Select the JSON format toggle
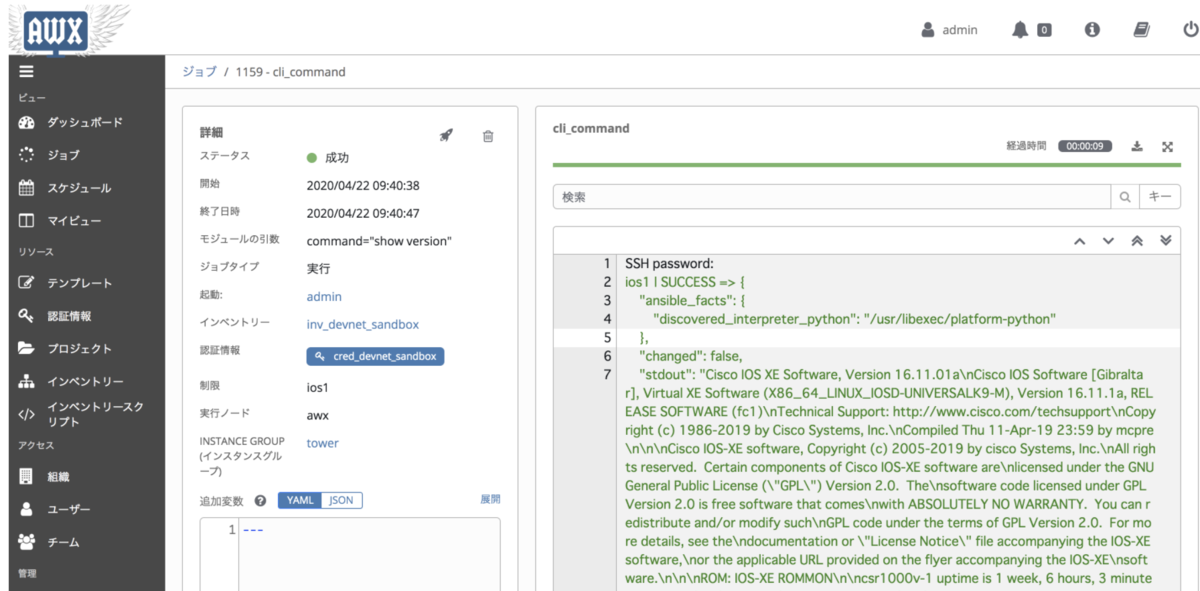This screenshot has width=1200, height=591. [342, 500]
